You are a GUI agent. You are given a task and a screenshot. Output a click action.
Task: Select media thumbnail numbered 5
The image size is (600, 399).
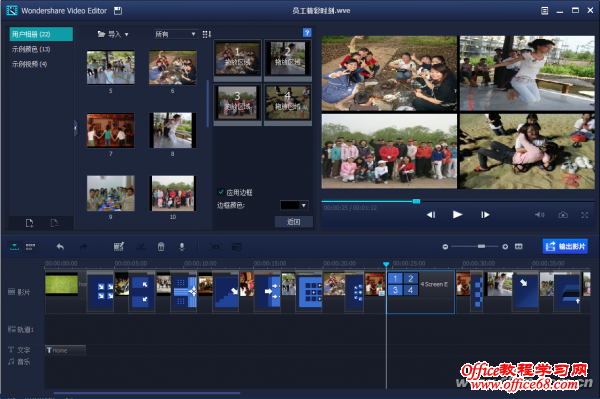[111, 67]
